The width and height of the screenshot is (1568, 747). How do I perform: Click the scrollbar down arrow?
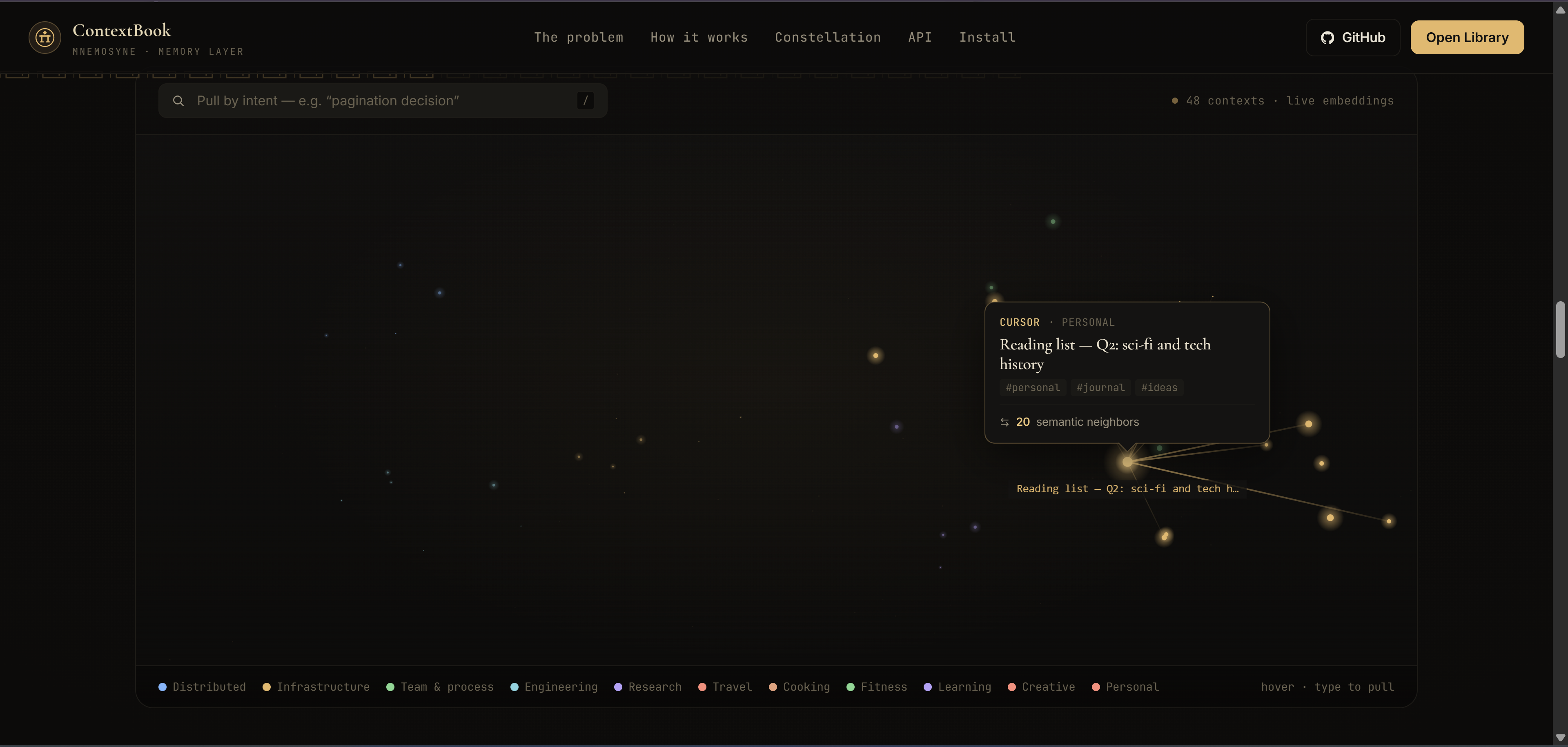1560,738
